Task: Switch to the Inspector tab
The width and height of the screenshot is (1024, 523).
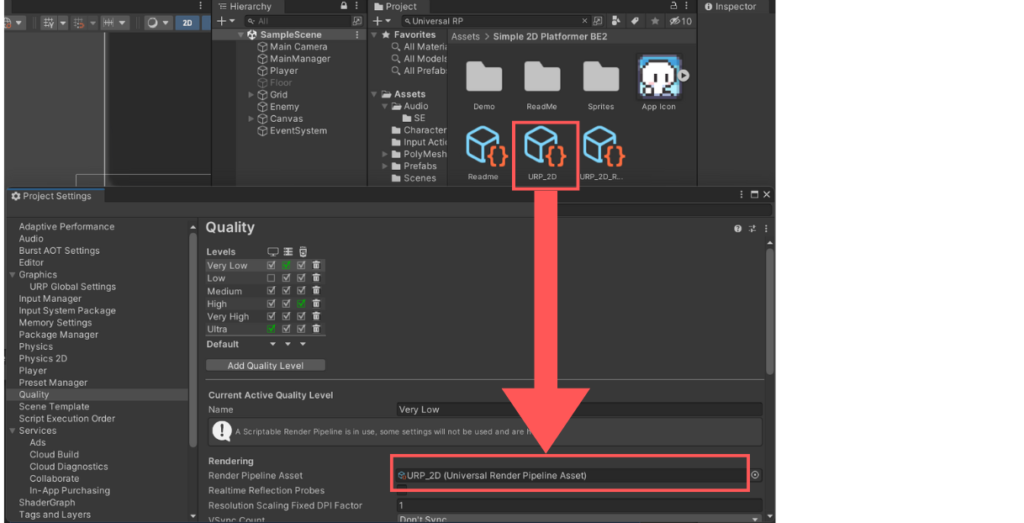Action: (x=735, y=7)
